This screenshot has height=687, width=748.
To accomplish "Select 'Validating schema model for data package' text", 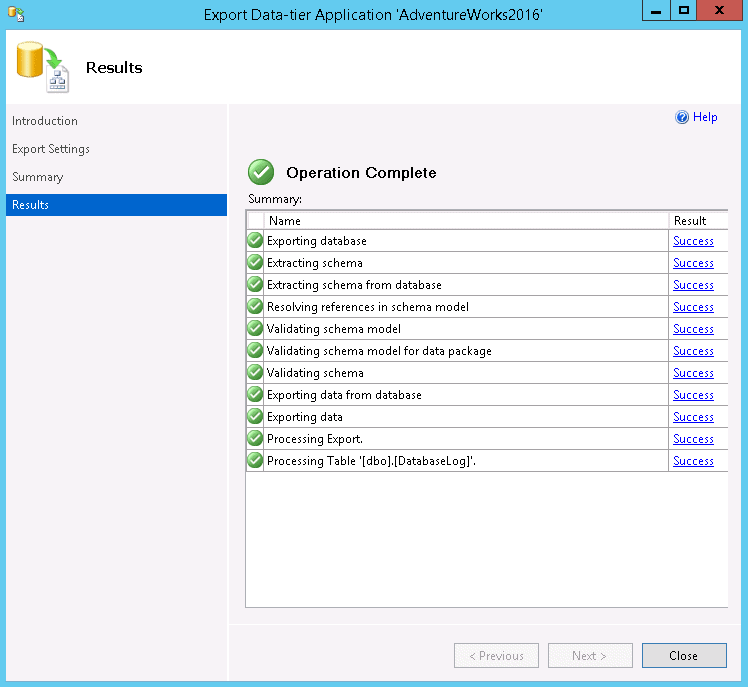I will coord(379,351).
